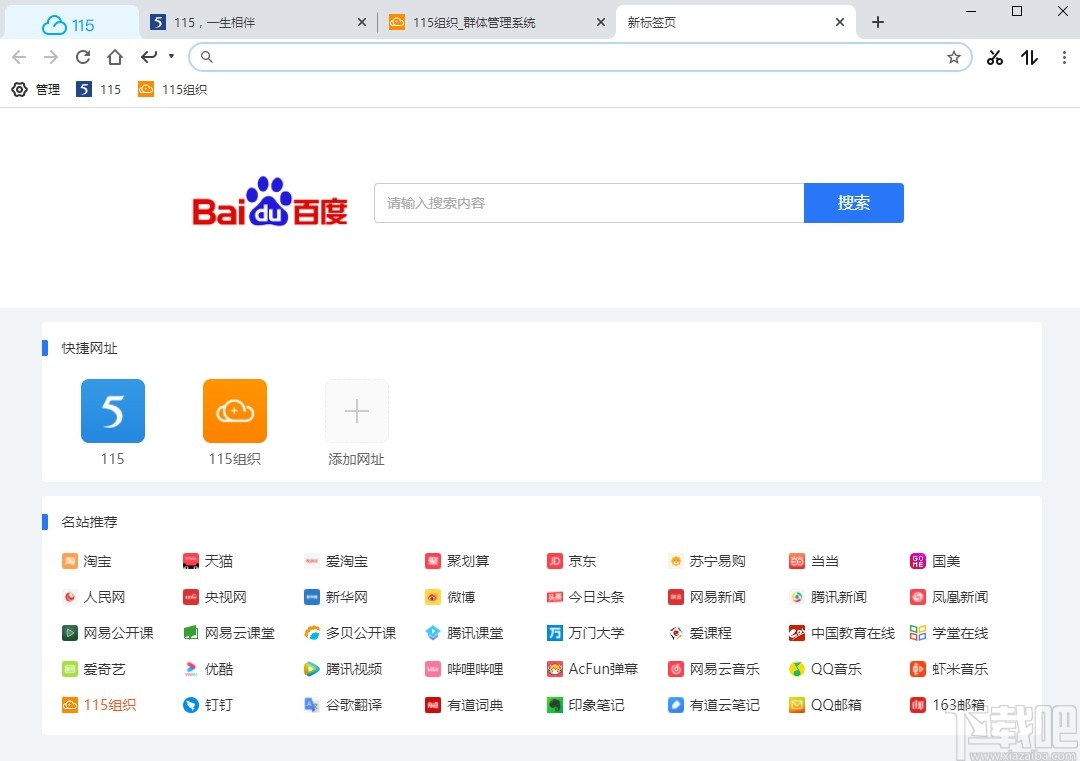
Task: Open the 今日头条 site link
Action: coord(585,597)
